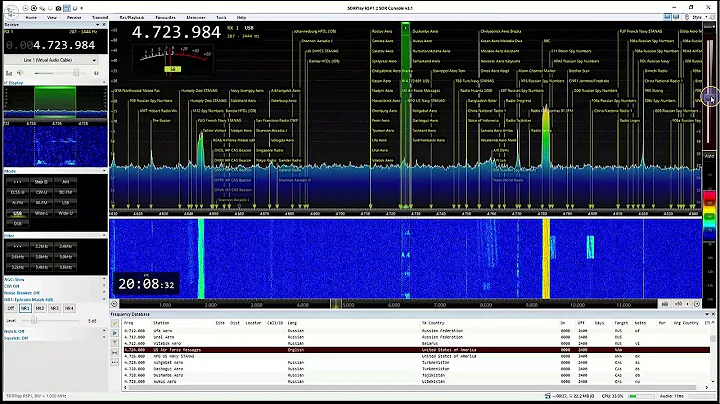The height and width of the screenshot is (404, 720).
Task: Choose the 3.6kHz filter button
Action: 66,267
